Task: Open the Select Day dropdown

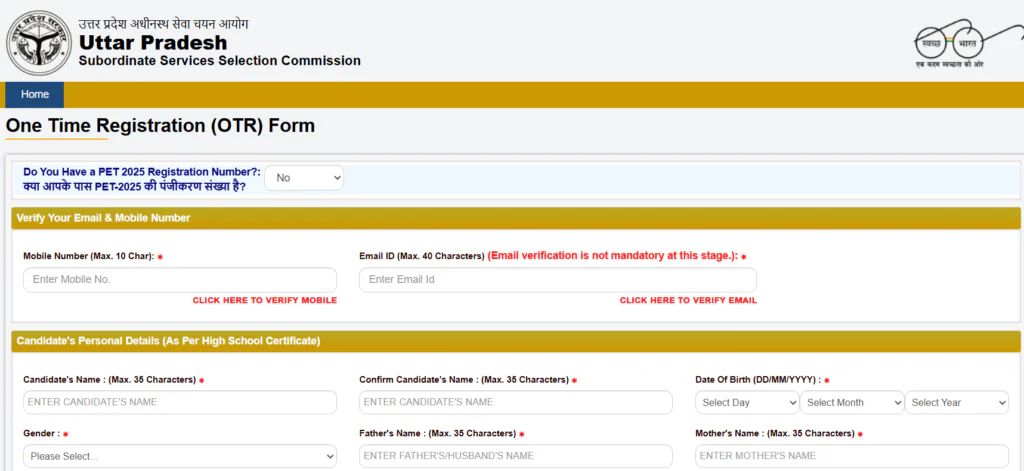Action: tap(747, 403)
